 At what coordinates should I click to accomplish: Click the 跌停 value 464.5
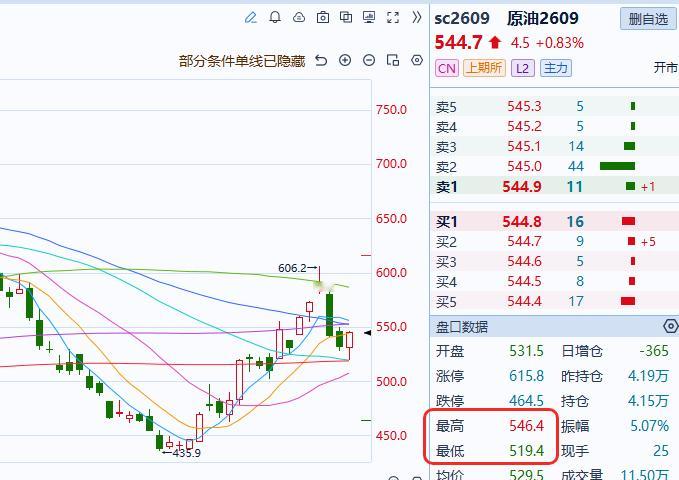click(x=526, y=401)
